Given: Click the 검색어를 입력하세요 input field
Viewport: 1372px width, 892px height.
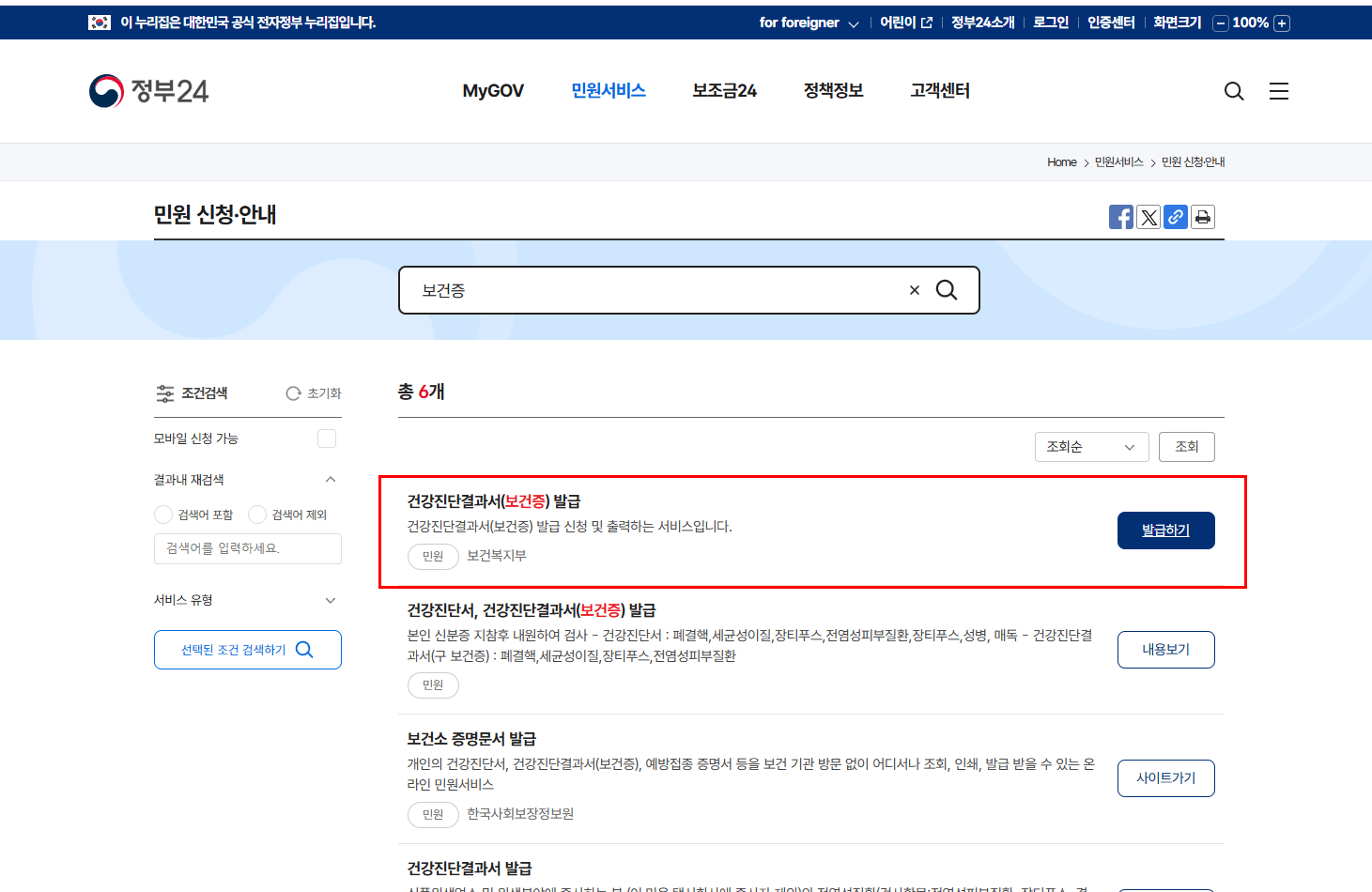Looking at the screenshot, I should 247,548.
